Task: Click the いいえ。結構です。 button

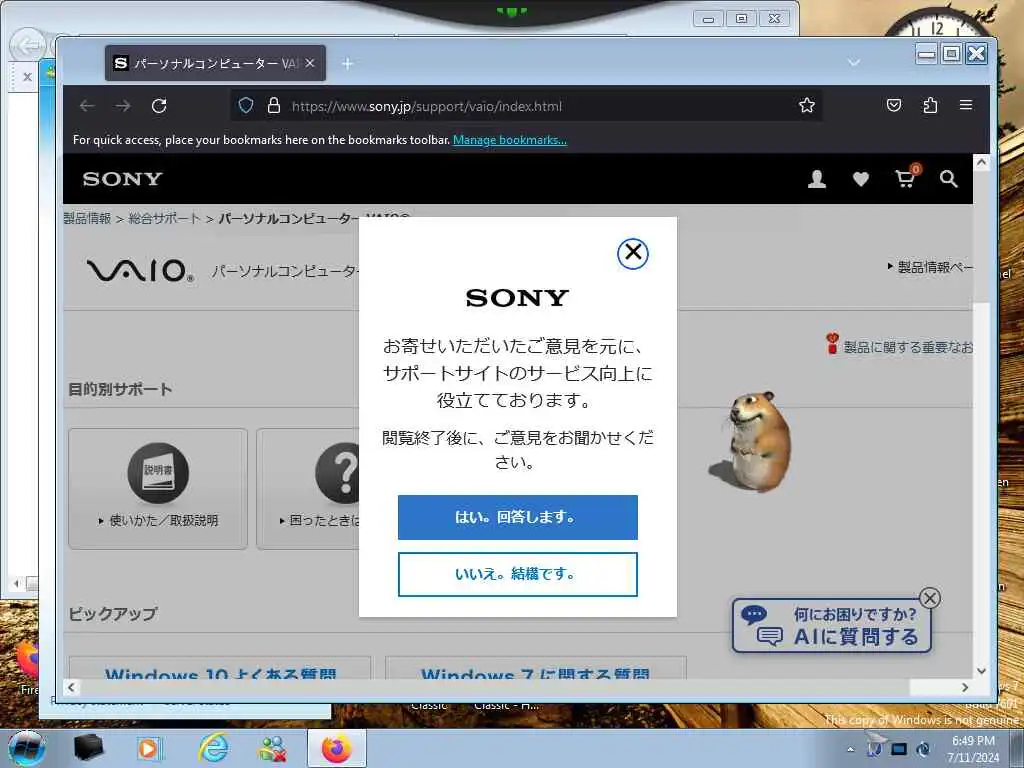Action: tap(517, 574)
